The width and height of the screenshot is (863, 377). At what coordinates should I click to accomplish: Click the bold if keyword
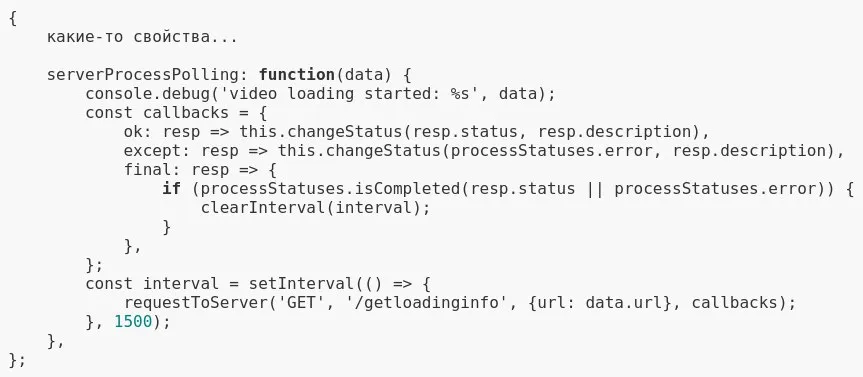171,189
